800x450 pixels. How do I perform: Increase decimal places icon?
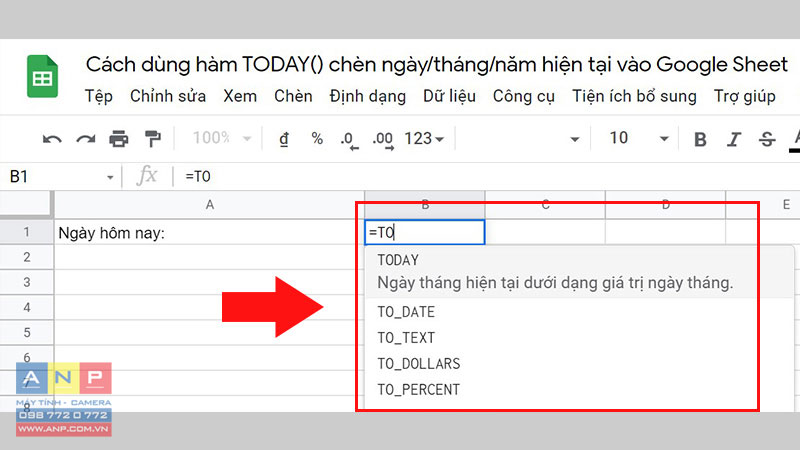(383, 140)
